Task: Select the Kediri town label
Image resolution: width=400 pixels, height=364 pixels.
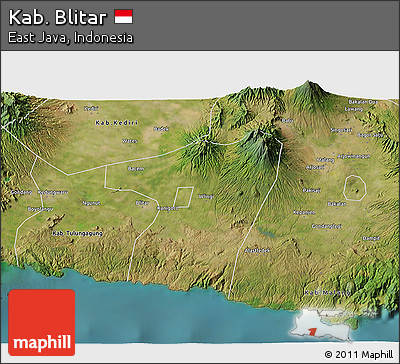Action: 90,108
